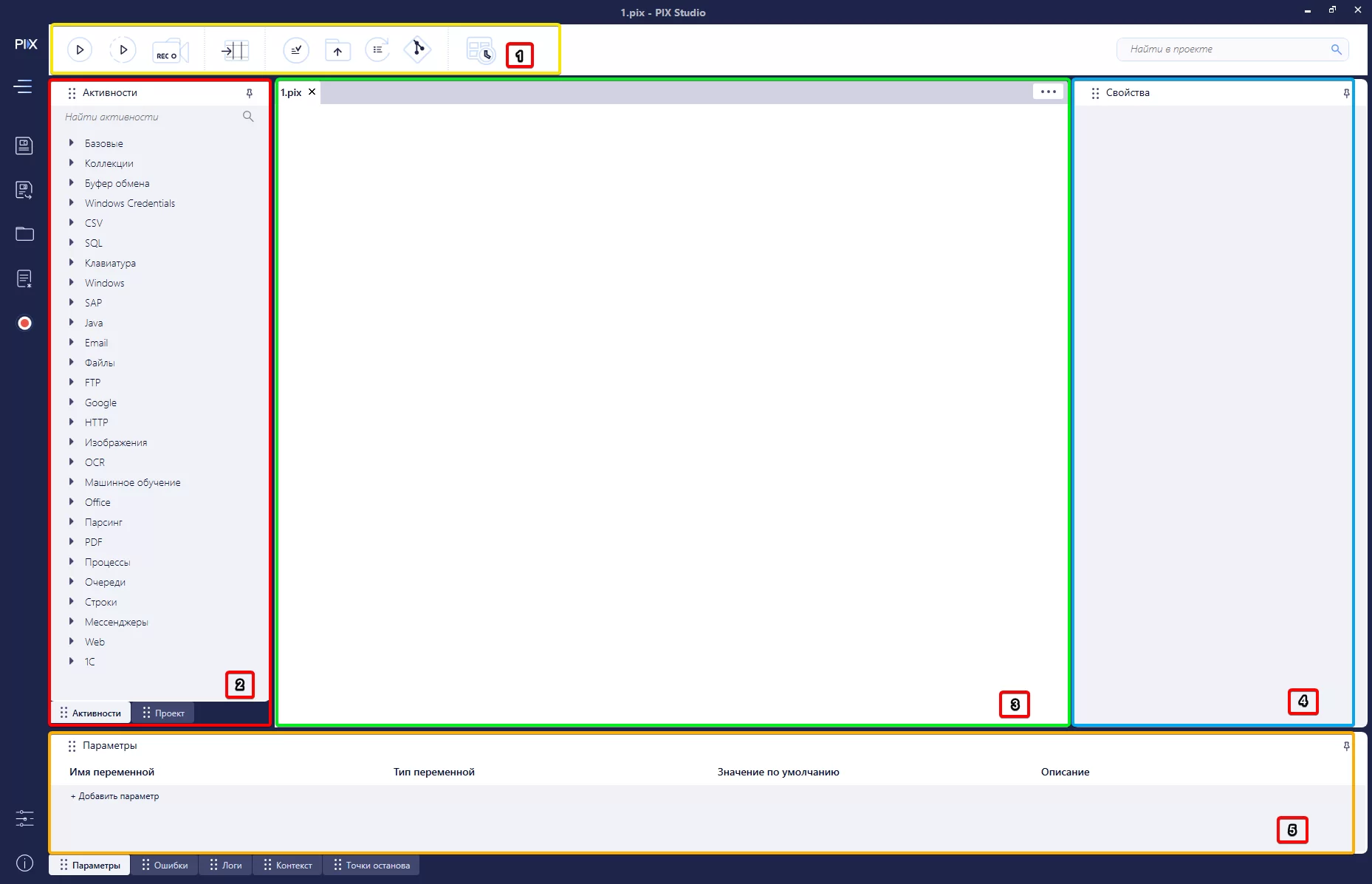Expand the Буфер обмена group

(x=72, y=182)
